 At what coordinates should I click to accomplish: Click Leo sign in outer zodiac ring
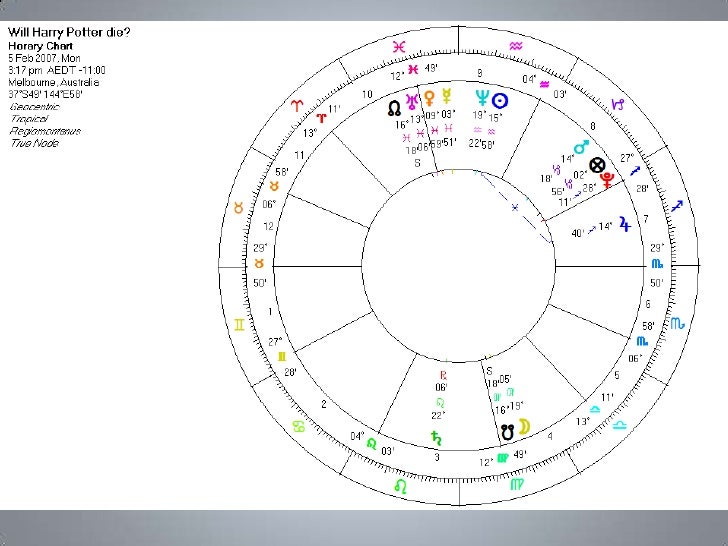[401, 486]
